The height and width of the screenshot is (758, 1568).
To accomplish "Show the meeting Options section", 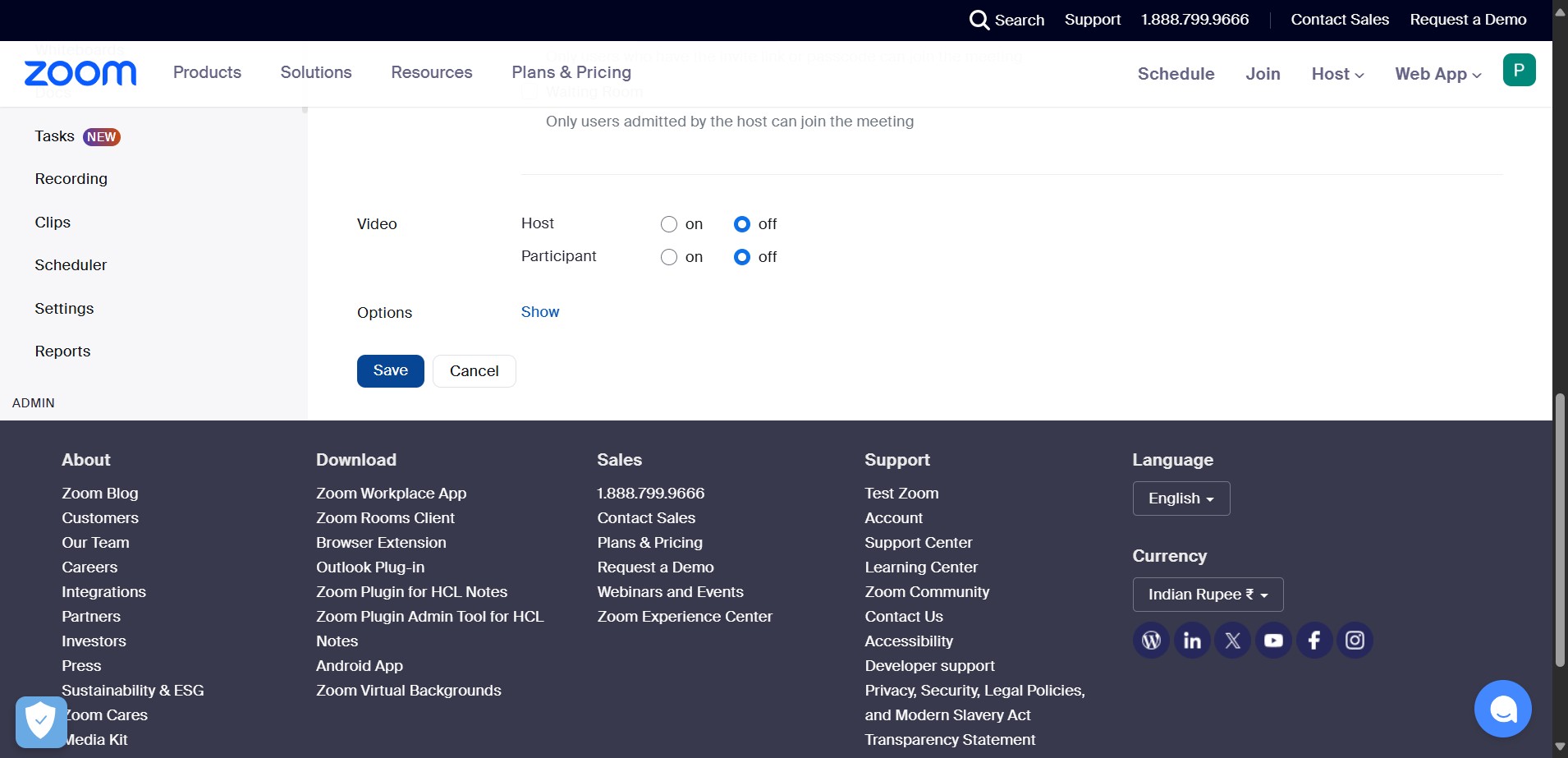I will click(x=540, y=312).
